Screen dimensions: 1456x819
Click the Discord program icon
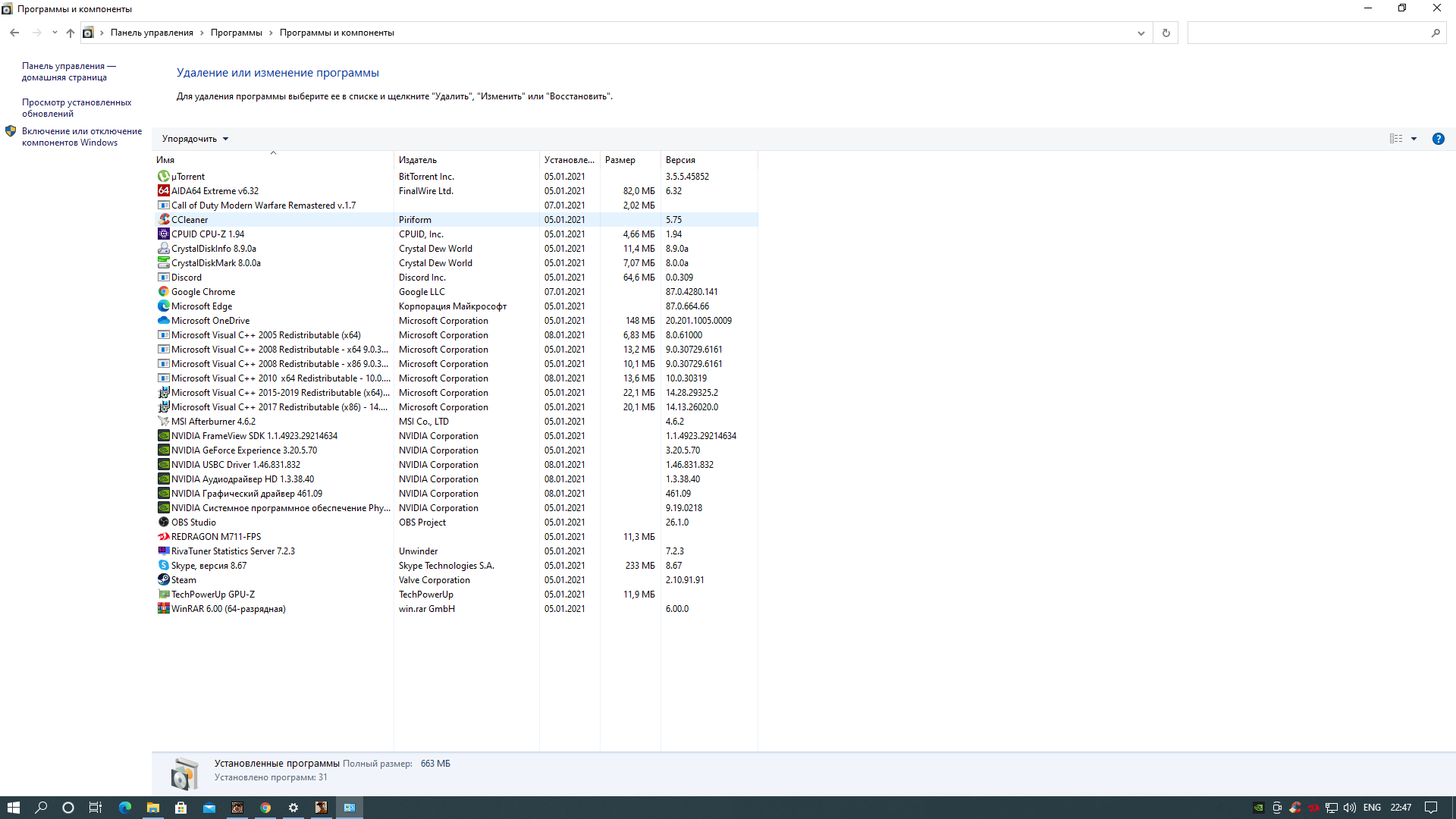click(x=163, y=278)
